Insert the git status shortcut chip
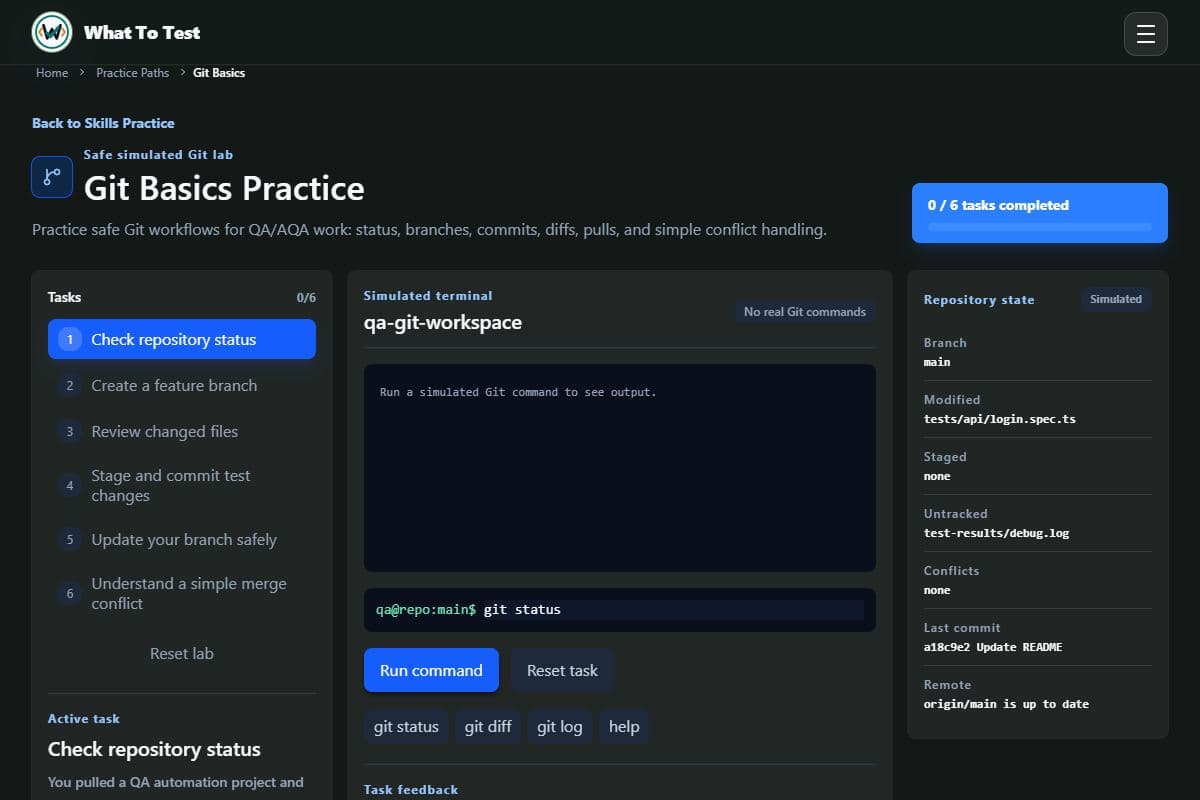This screenshot has height=800, width=1200. pos(406,727)
